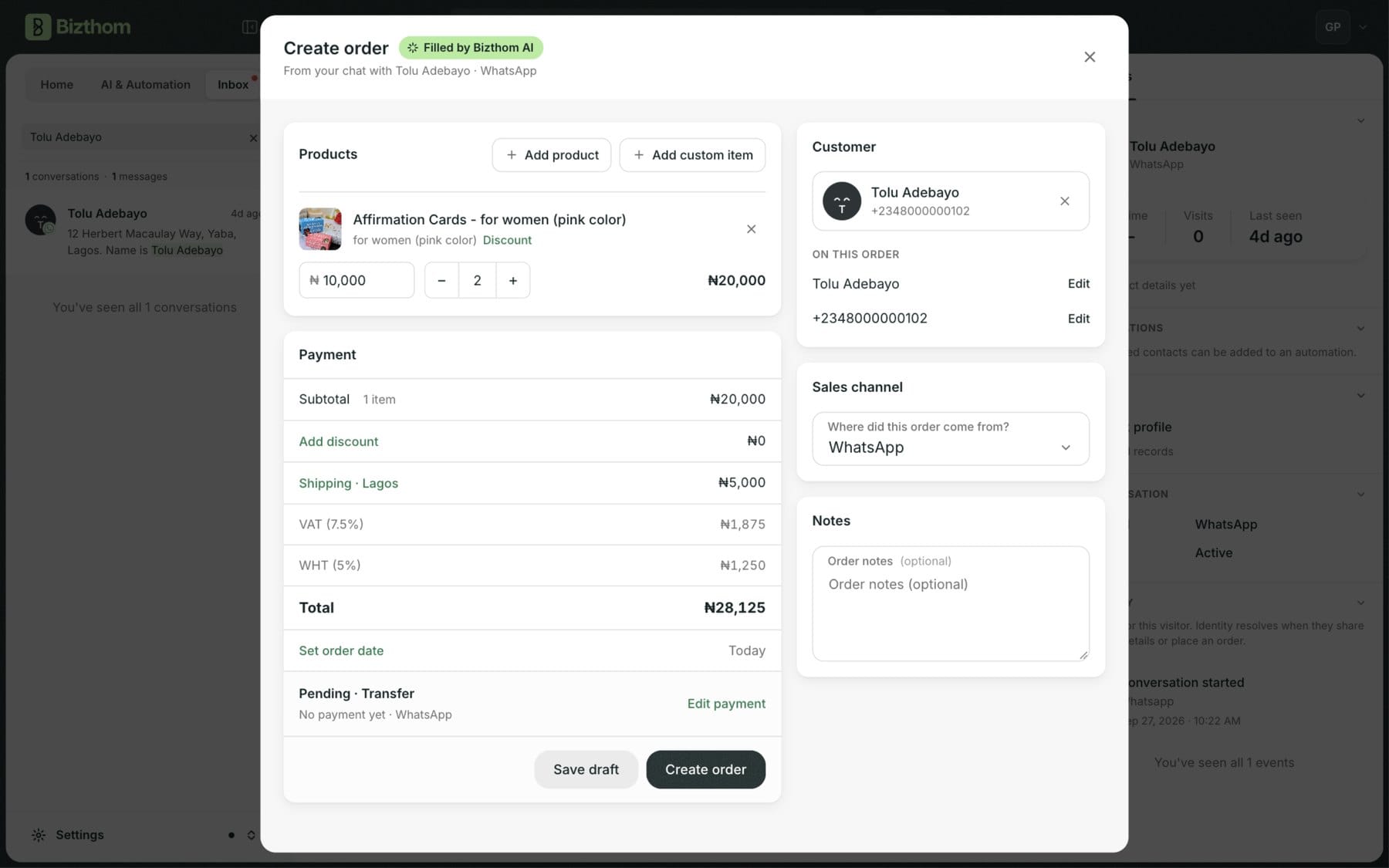Click the Affirmation Cards product thumbnail
The width and height of the screenshot is (1389, 868).
[x=320, y=229]
